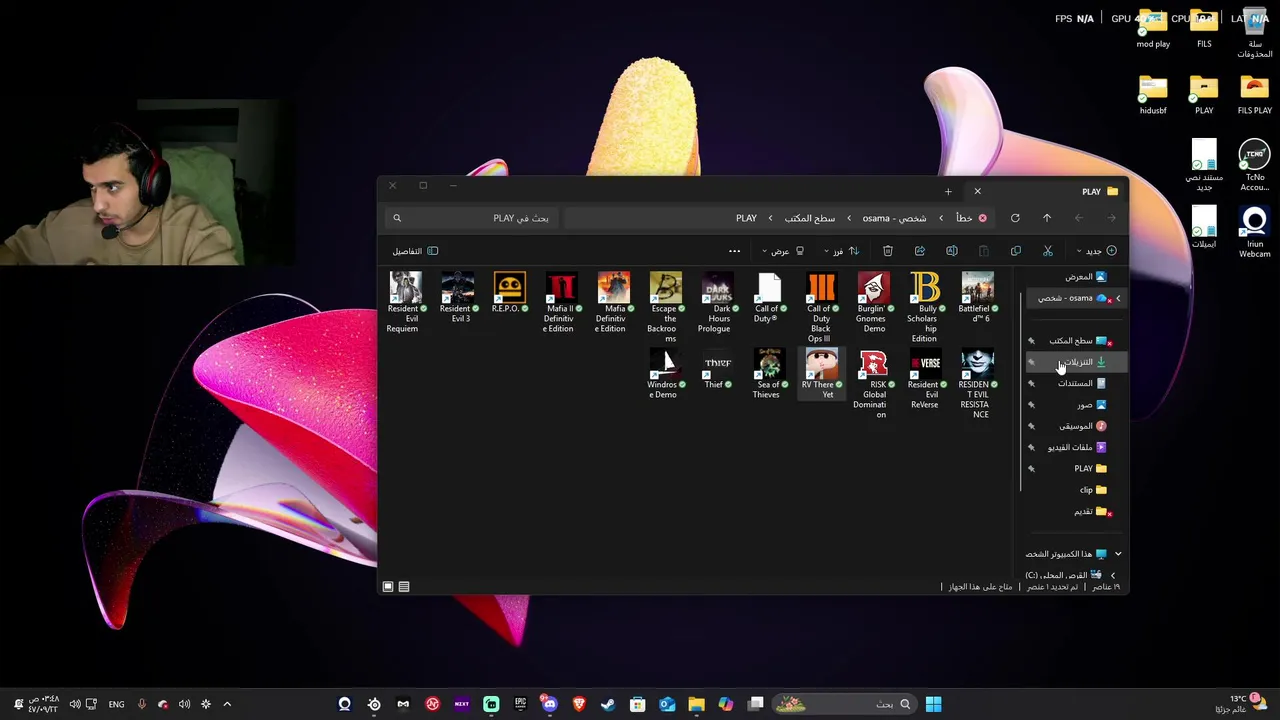Open تقديم folder in sidebar
This screenshot has height=720, width=1280.
pos(1091,511)
